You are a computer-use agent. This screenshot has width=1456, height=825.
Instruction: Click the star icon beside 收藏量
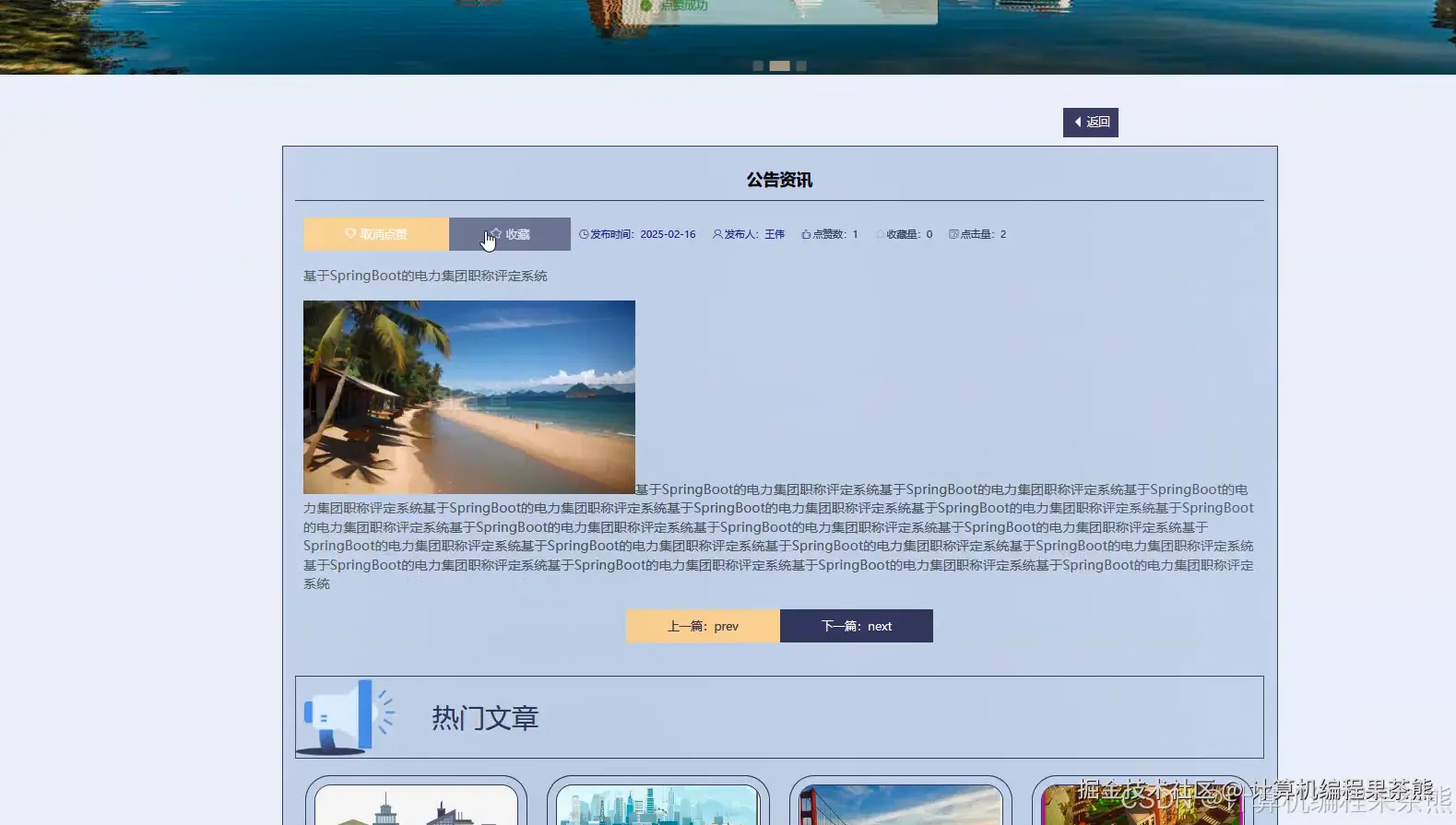click(880, 234)
